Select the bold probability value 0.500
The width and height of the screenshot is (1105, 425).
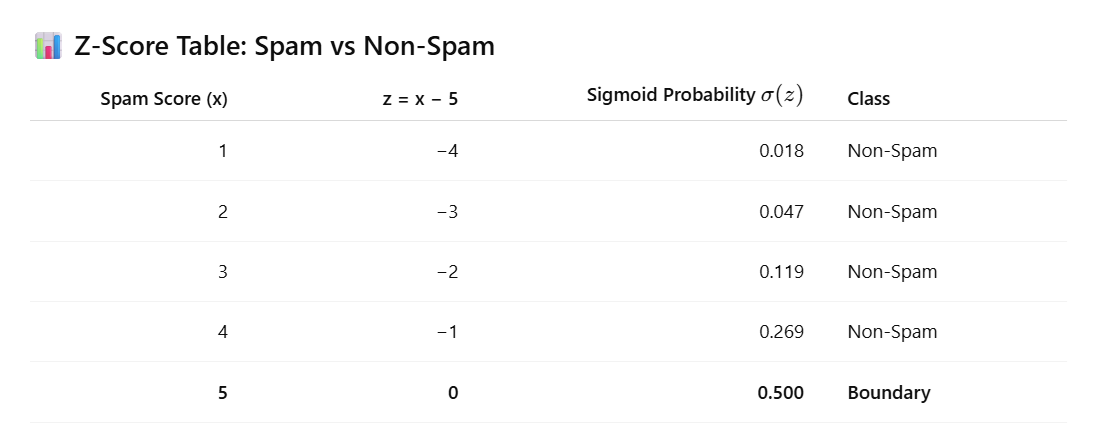pos(780,393)
